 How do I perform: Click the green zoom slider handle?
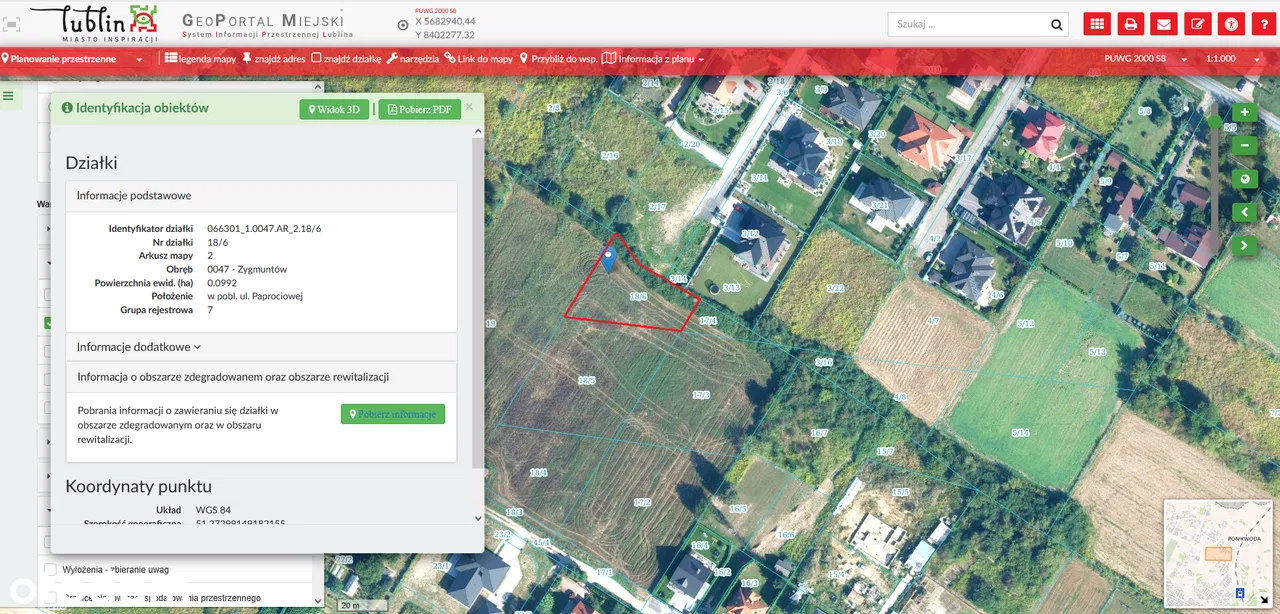coord(1214,122)
